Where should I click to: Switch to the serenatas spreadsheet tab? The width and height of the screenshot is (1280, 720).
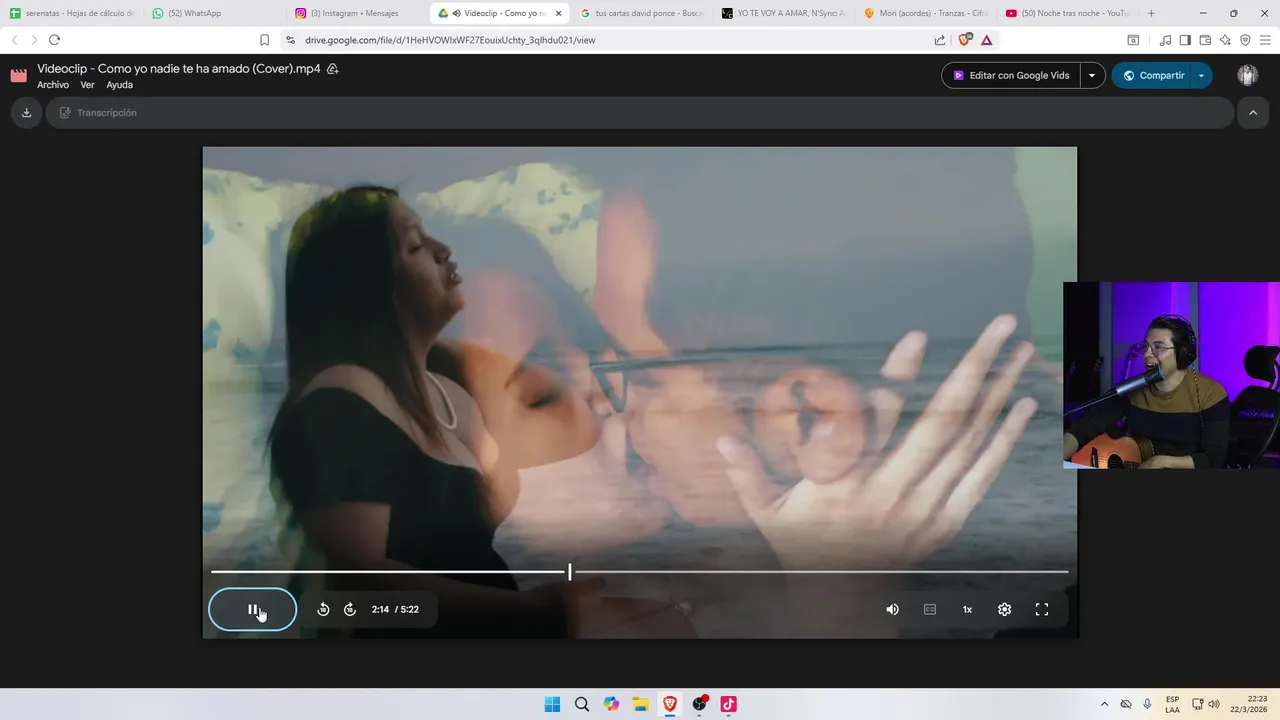pos(72,13)
